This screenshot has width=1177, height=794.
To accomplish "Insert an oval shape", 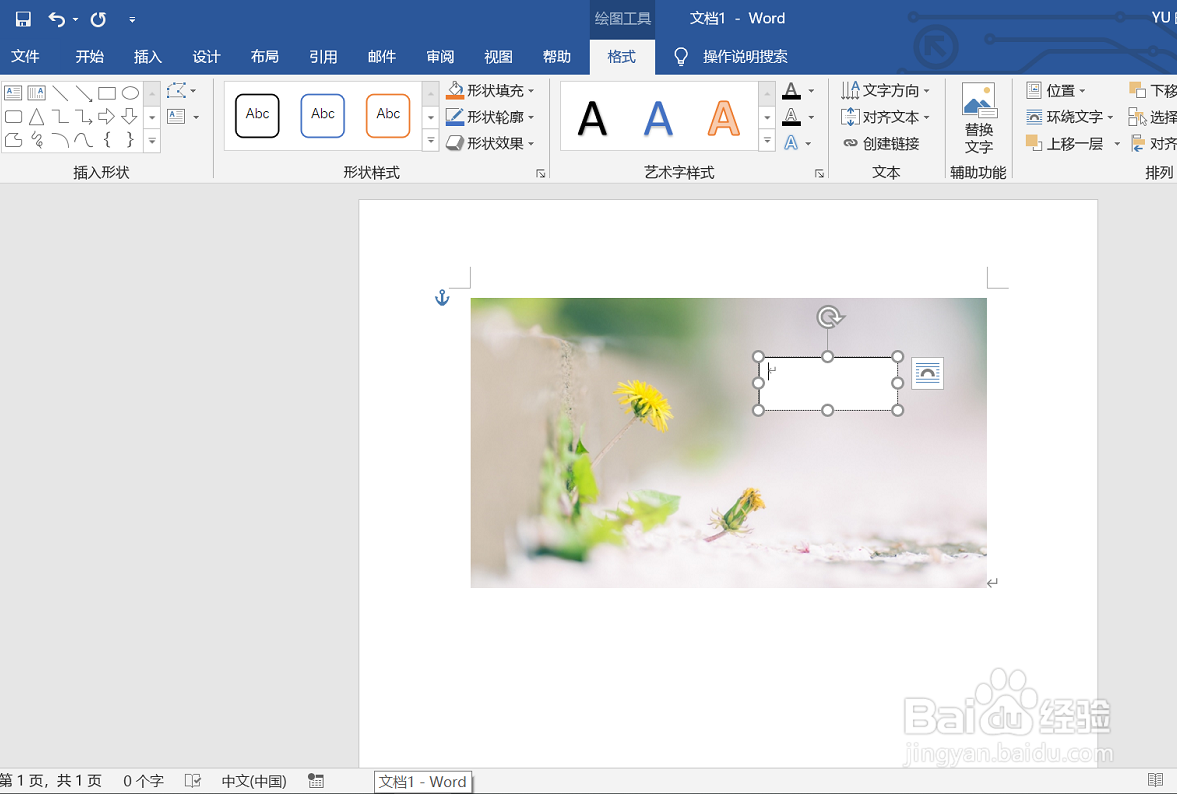I will [129, 92].
